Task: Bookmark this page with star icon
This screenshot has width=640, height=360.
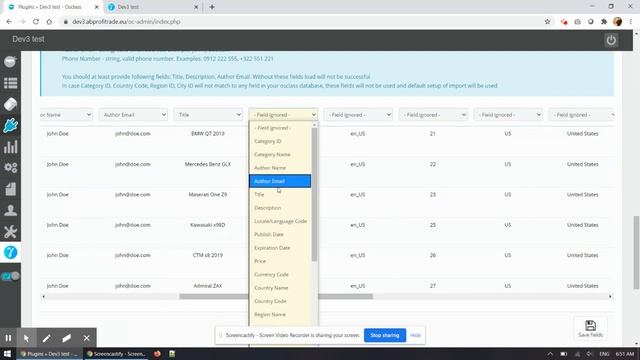Action: click(547, 22)
